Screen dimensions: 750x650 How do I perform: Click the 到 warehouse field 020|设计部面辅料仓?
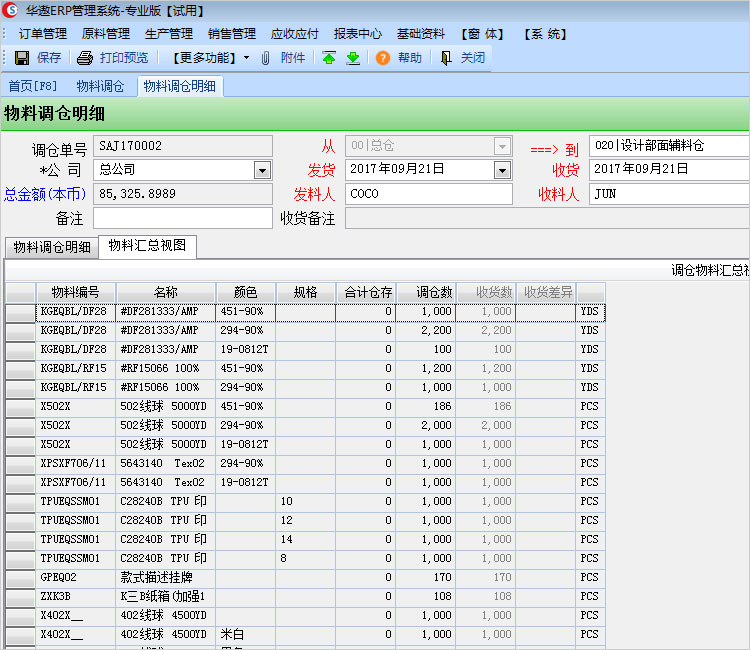(x=670, y=145)
